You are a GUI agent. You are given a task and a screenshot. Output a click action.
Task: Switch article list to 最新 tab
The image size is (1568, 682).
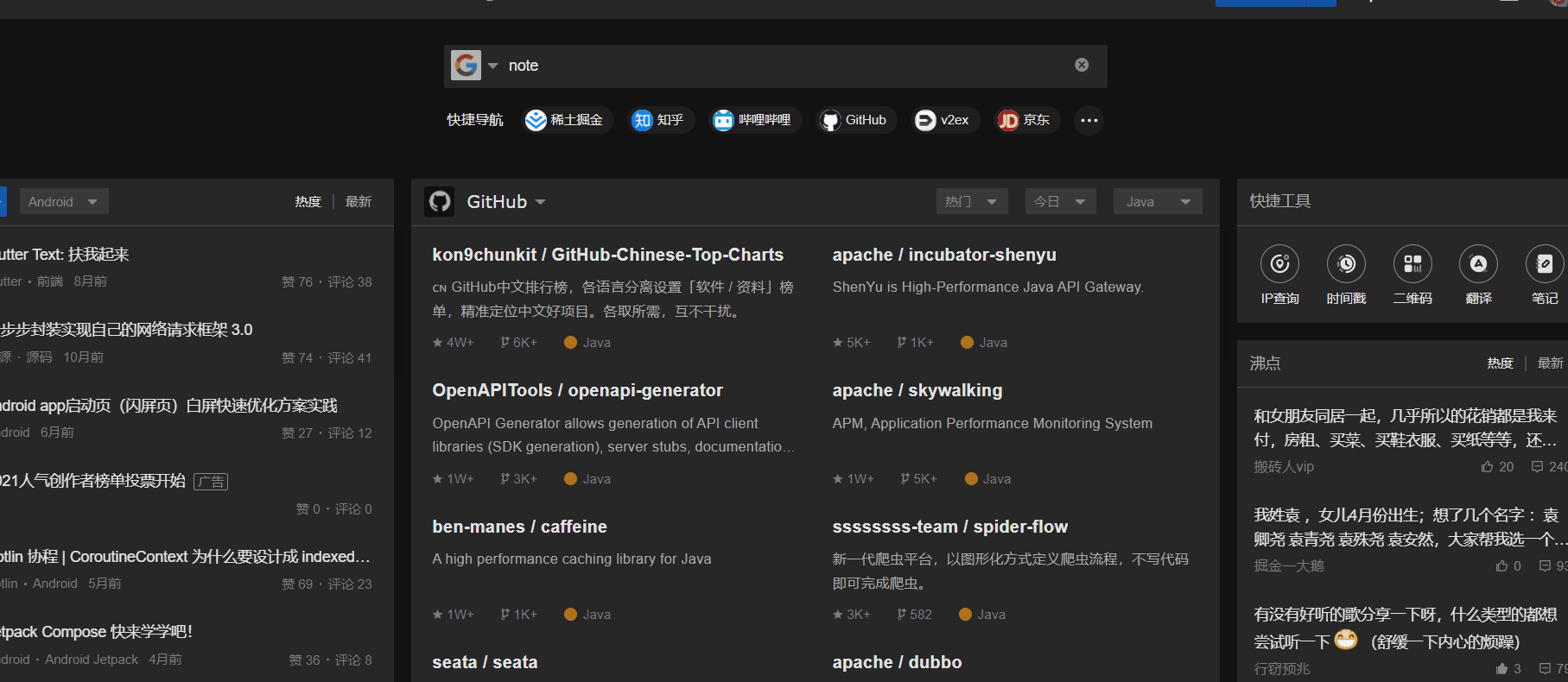coord(359,202)
